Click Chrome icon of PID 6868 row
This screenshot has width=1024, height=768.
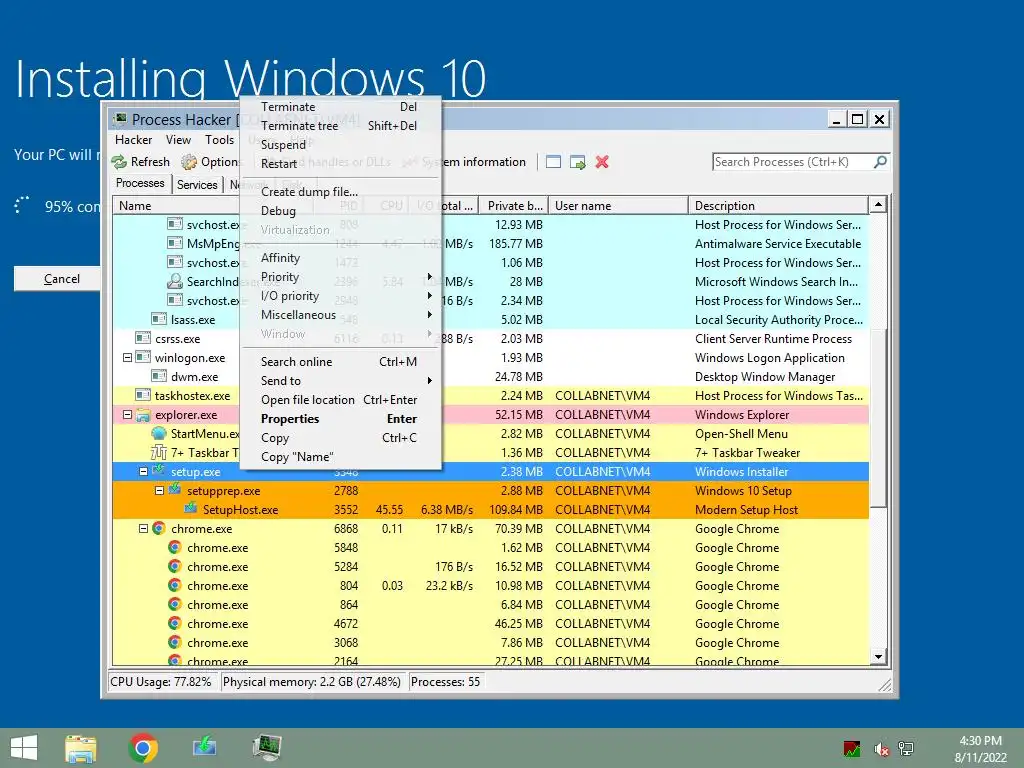coord(159,528)
